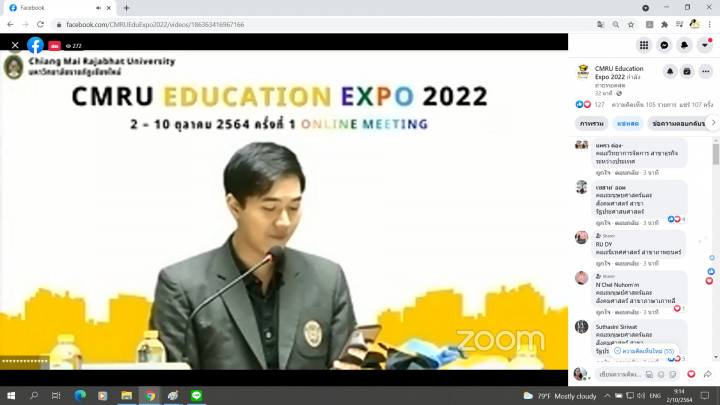Open Facebook notifications bell in top bar

point(684,45)
